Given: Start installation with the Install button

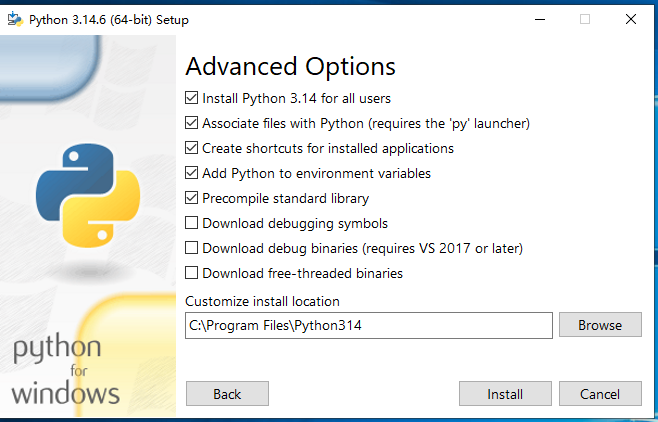Looking at the screenshot, I should pyautogui.click(x=505, y=393).
